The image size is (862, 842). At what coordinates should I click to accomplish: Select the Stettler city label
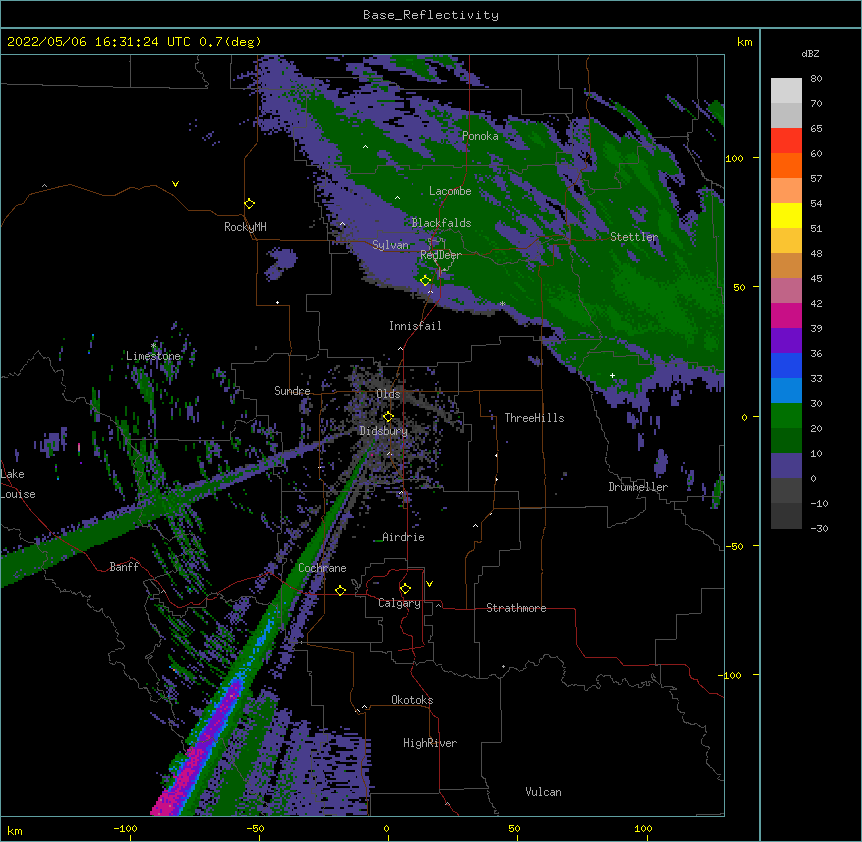(x=634, y=237)
